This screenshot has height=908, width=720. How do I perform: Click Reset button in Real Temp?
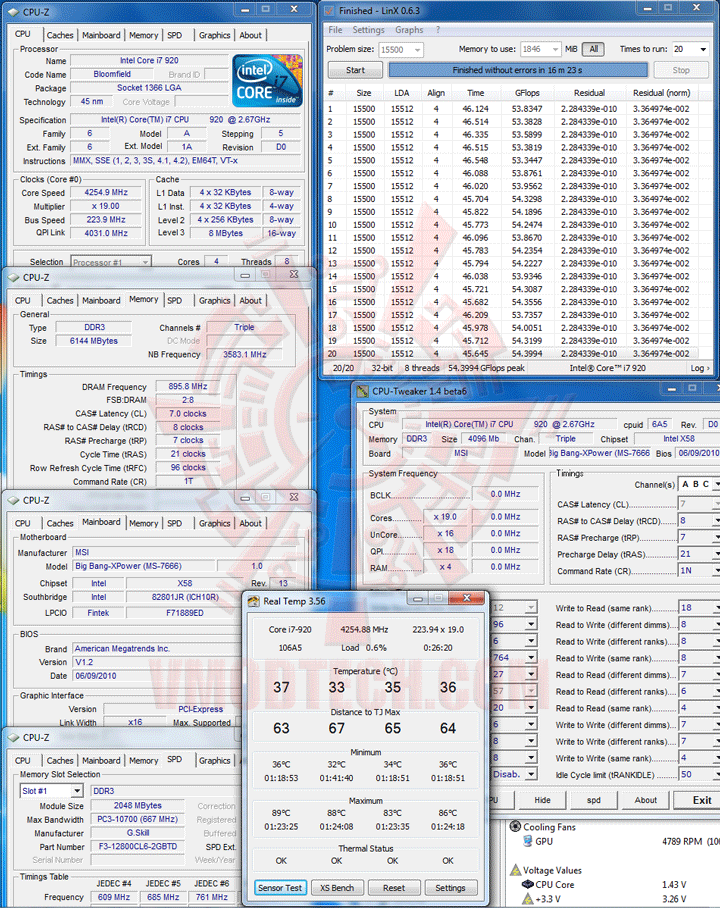click(394, 888)
